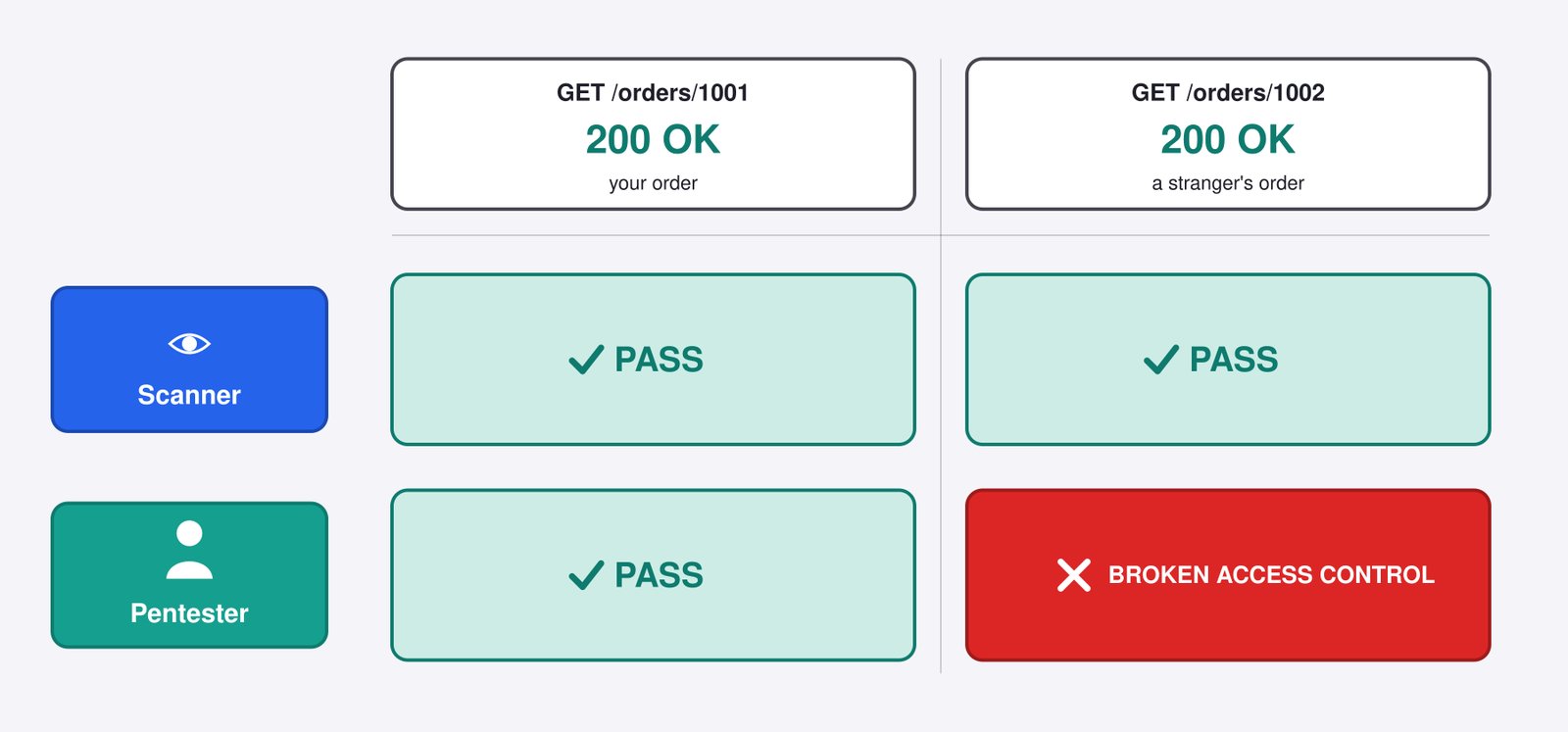The width and height of the screenshot is (1568, 732).
Task: Click the red Pentester result box
Action: pyautogui.click(x=1228, y=575)
